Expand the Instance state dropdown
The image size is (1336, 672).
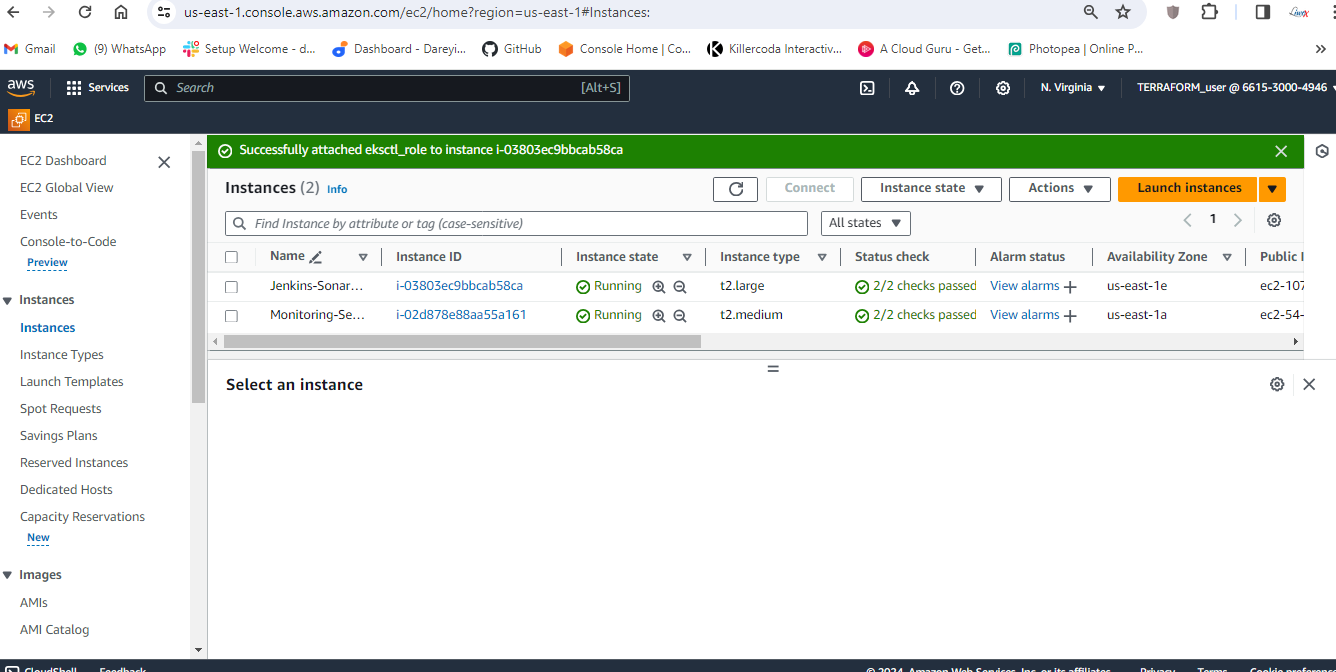point(931,189)
